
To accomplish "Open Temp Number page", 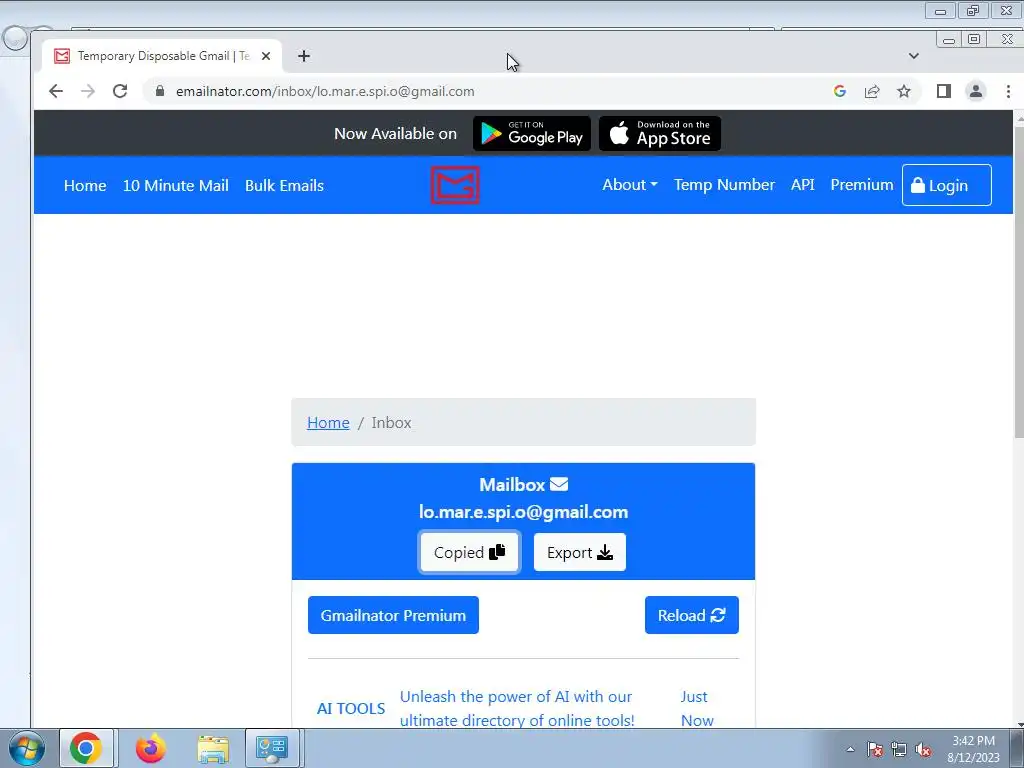I will 724,185.
